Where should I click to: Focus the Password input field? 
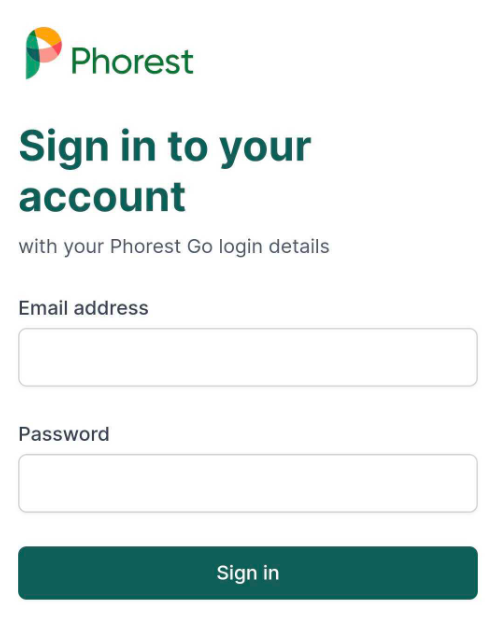[247, 483]
